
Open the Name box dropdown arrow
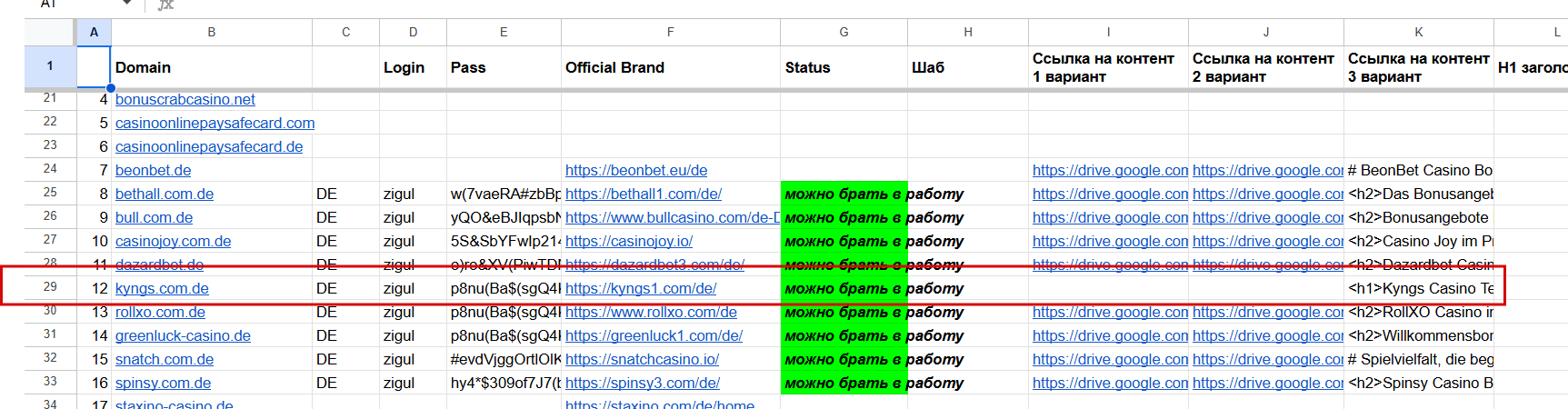(x=127, y=4)
